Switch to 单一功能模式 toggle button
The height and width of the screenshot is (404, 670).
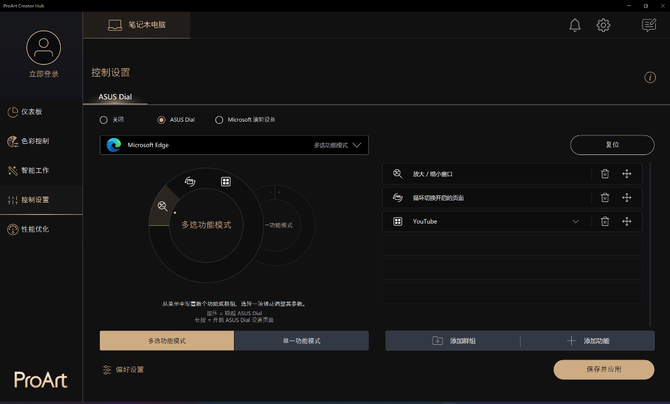coord(301,341)
